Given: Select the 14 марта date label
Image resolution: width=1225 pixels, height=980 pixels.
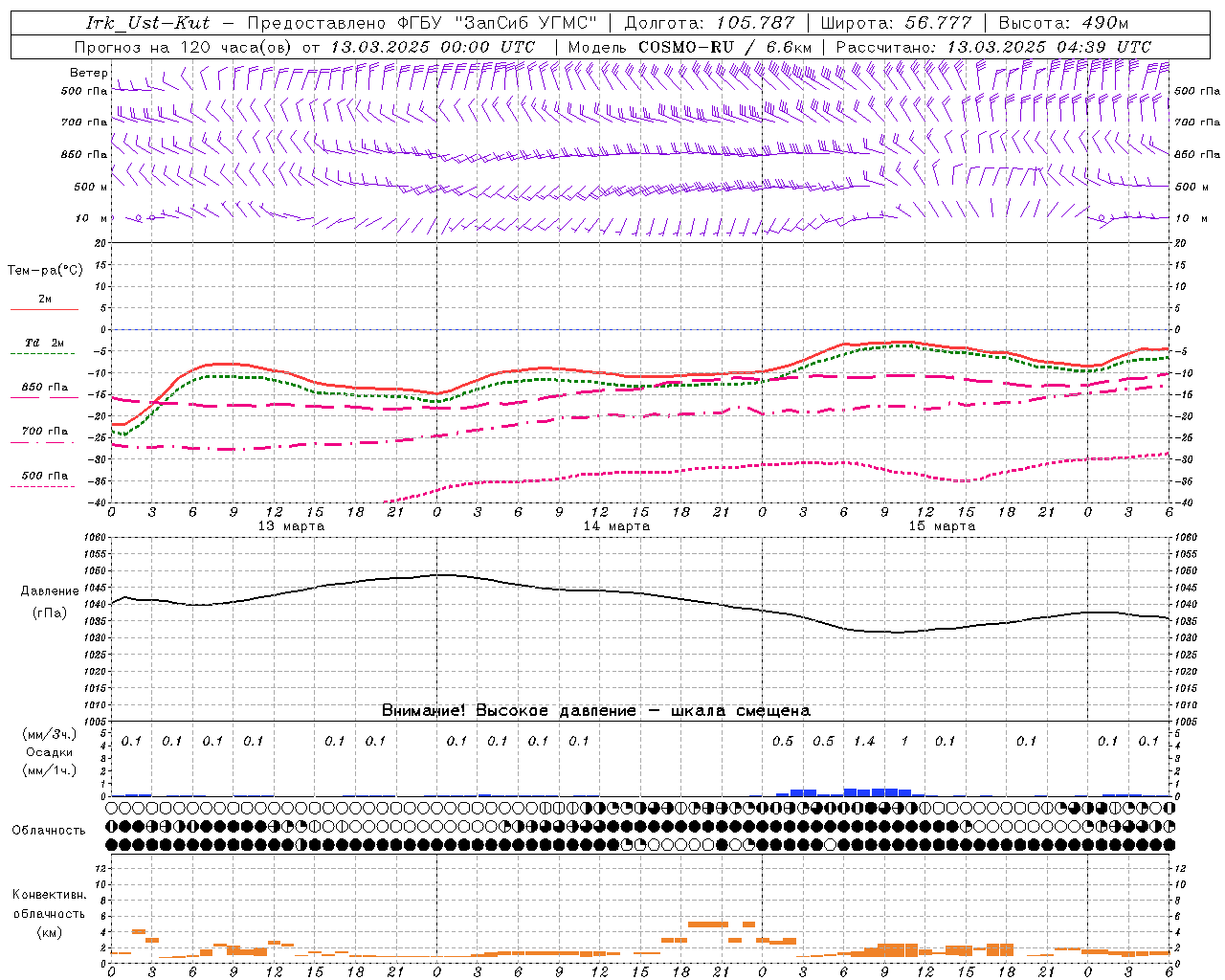Looking at the screenshot, I should pos(616,526).
